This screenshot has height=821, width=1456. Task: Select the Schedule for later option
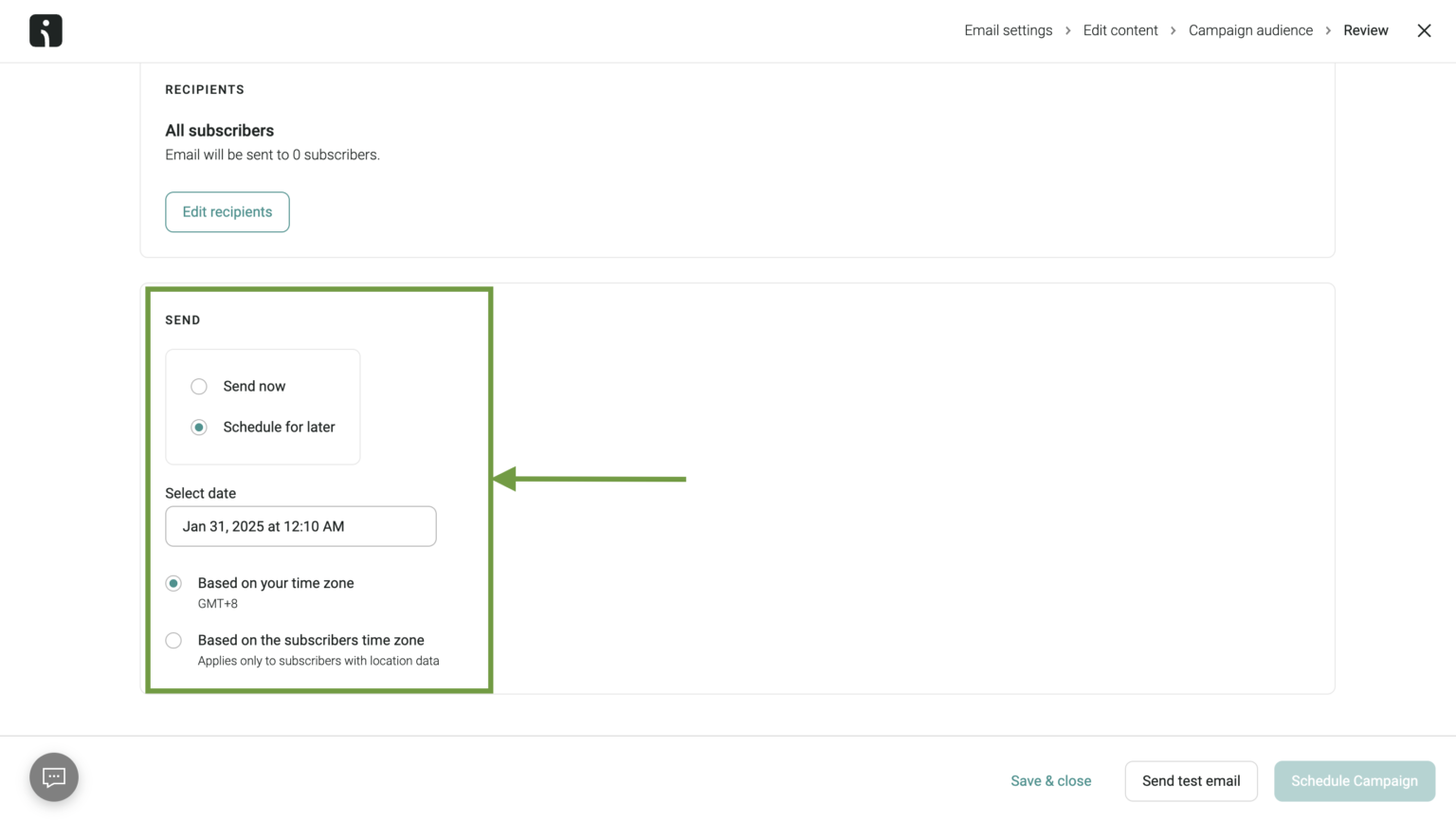199,427
